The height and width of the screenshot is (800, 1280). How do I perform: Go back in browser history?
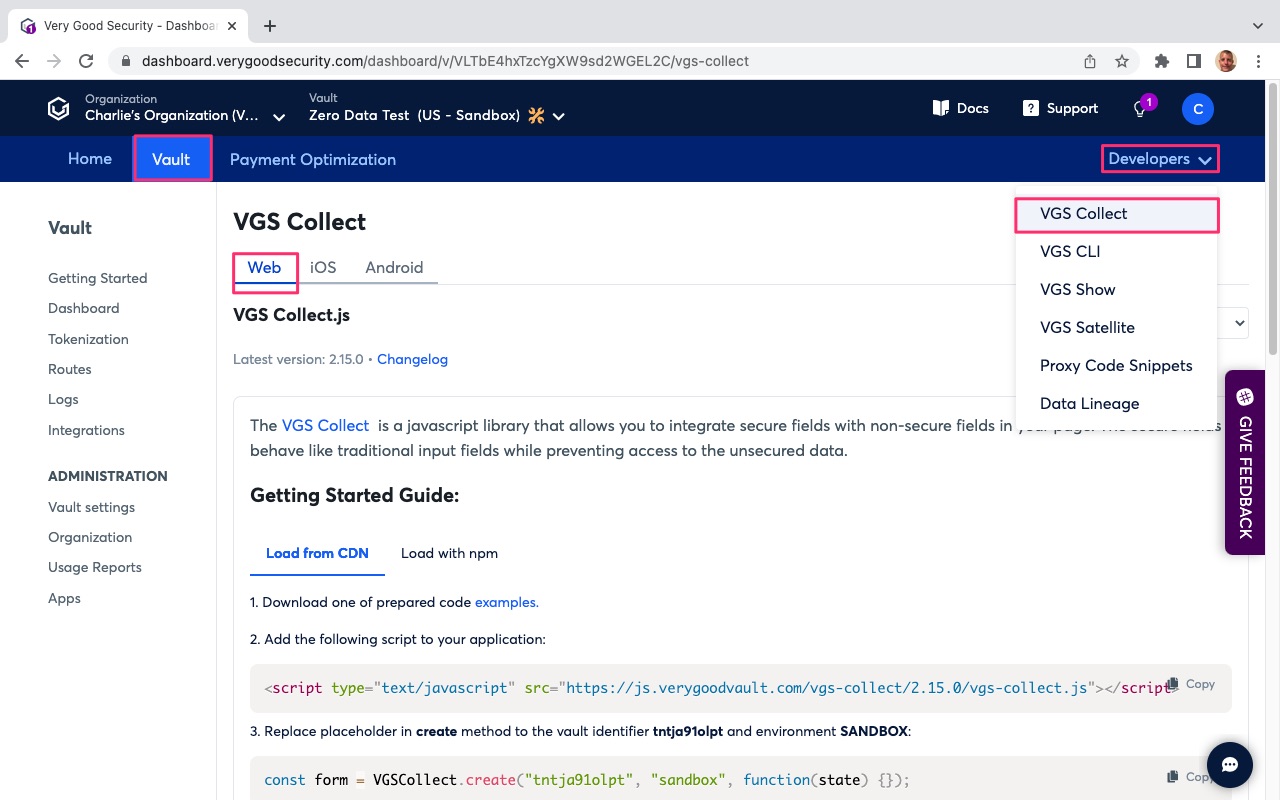pyautogui.click(x=22, y=61)
